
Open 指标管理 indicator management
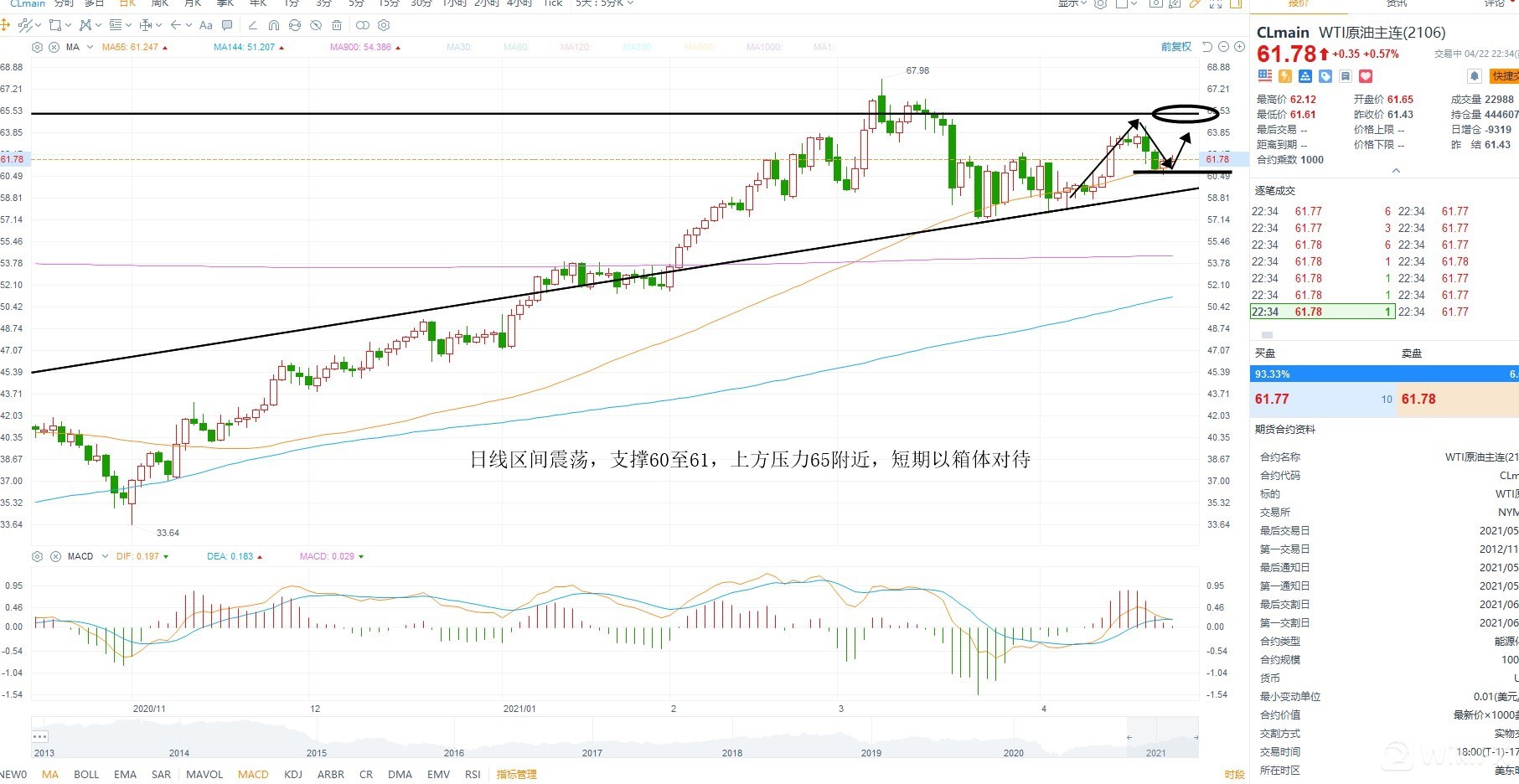(516, 775)
